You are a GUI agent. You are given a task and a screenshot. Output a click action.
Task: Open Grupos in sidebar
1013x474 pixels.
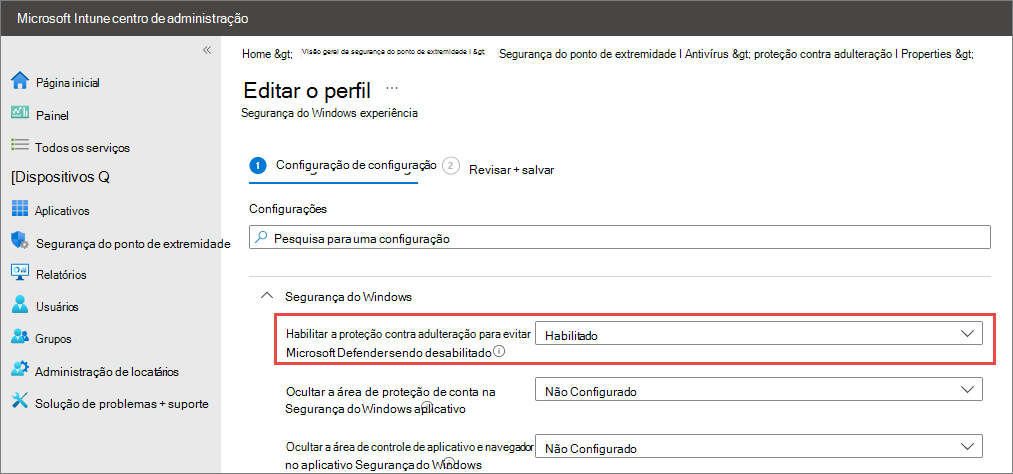53,339
